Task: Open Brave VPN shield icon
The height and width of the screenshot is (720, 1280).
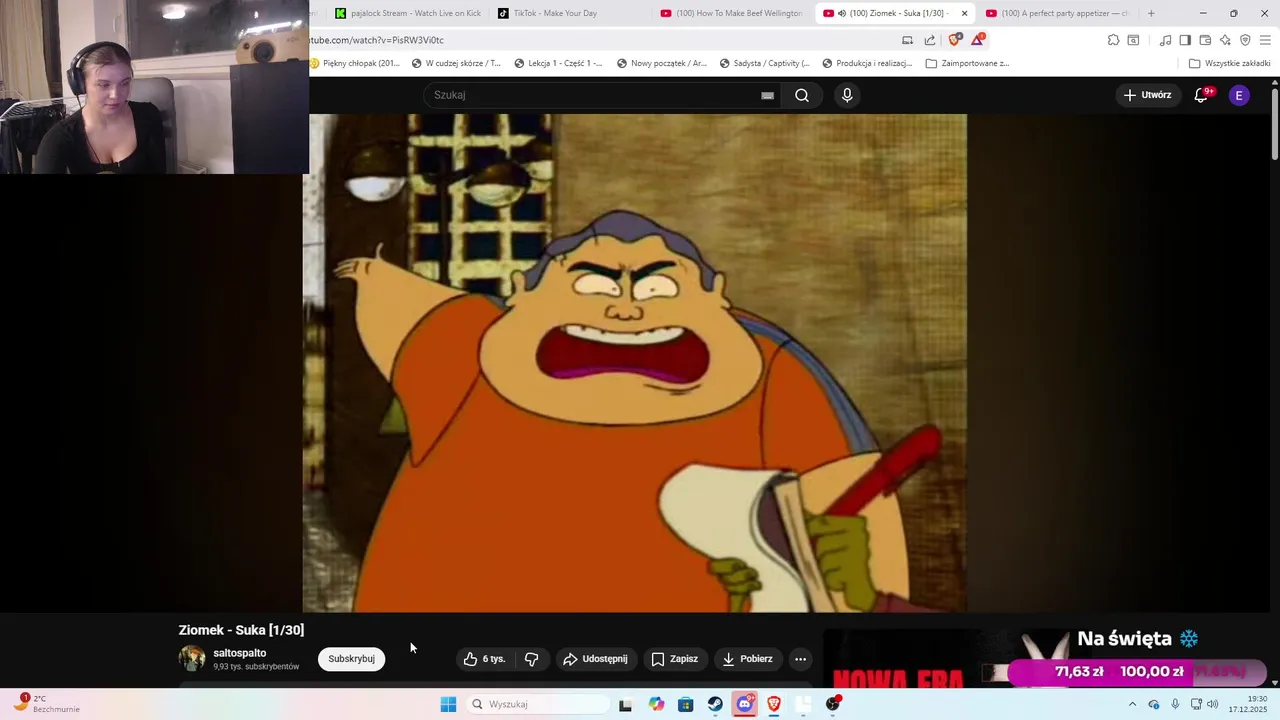Action: tap(1245, 40)
